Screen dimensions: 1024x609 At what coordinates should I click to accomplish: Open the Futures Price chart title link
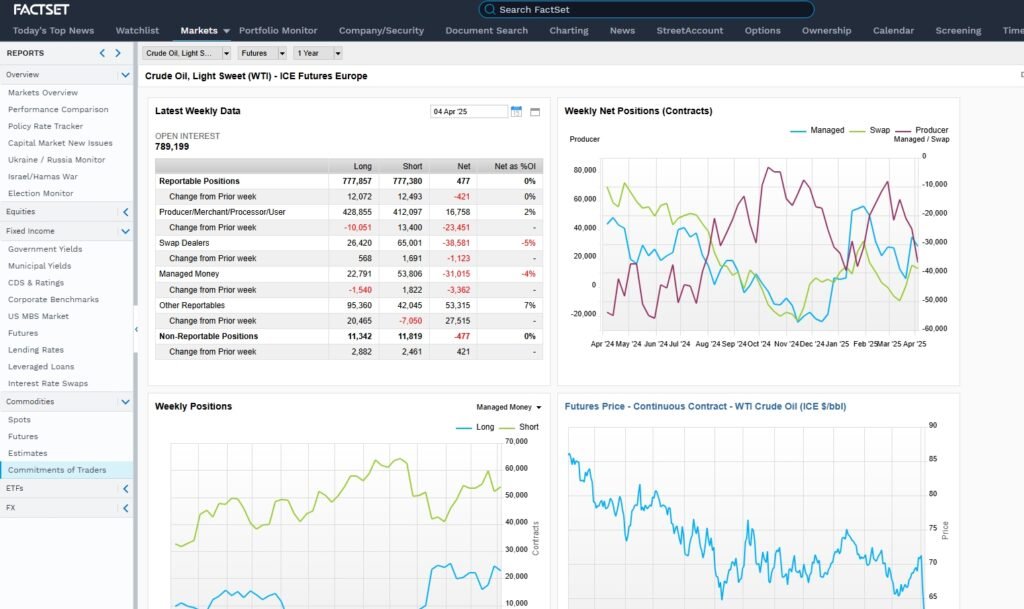coord(698,406)
